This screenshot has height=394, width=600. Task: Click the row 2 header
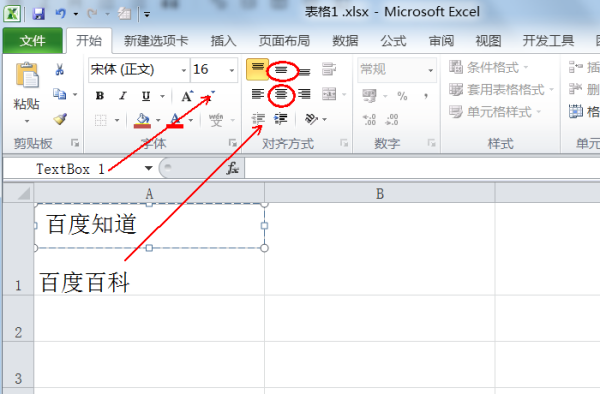(x=18, y=318)
